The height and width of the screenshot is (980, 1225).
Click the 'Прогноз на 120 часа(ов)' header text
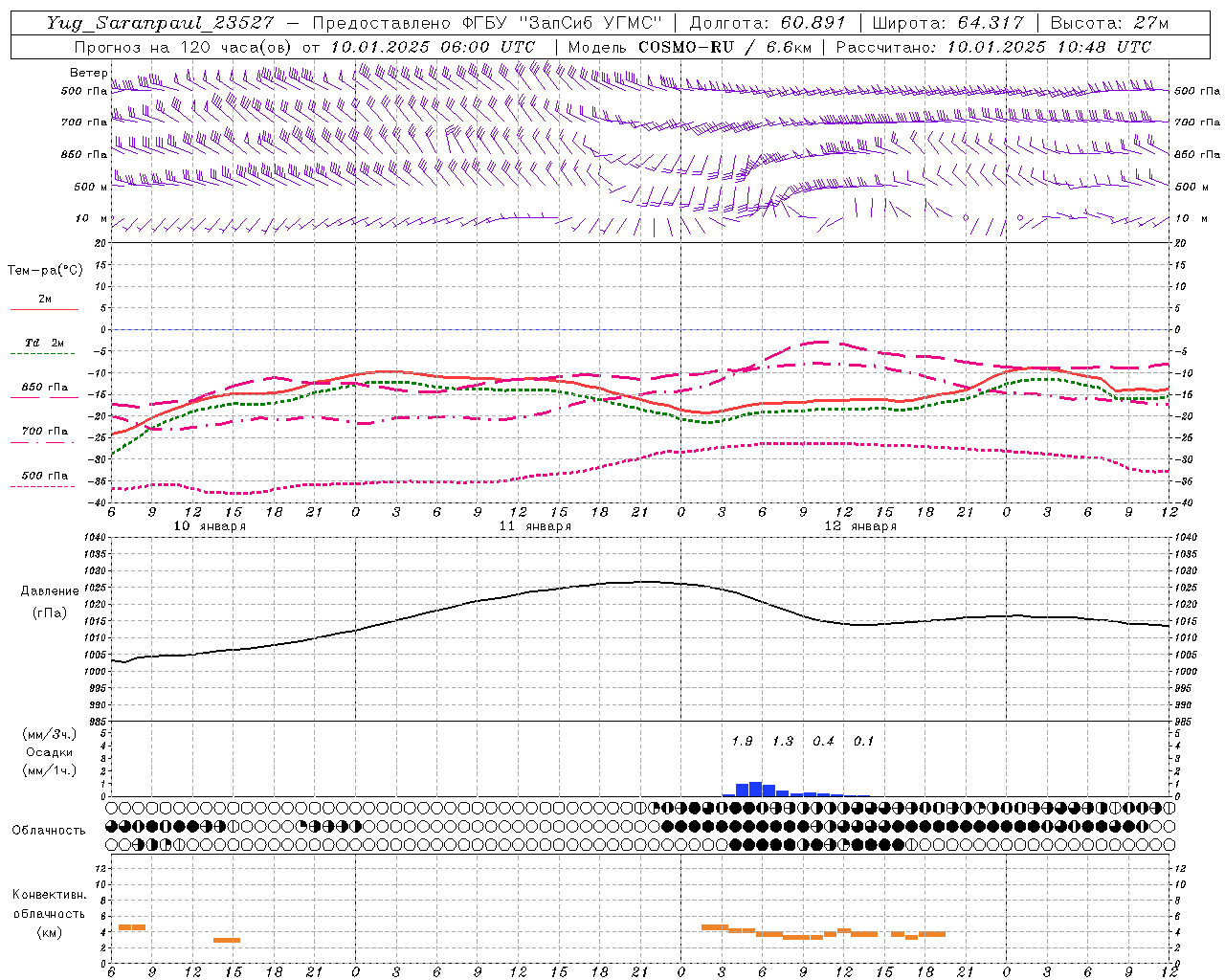[x=184, y=46]
